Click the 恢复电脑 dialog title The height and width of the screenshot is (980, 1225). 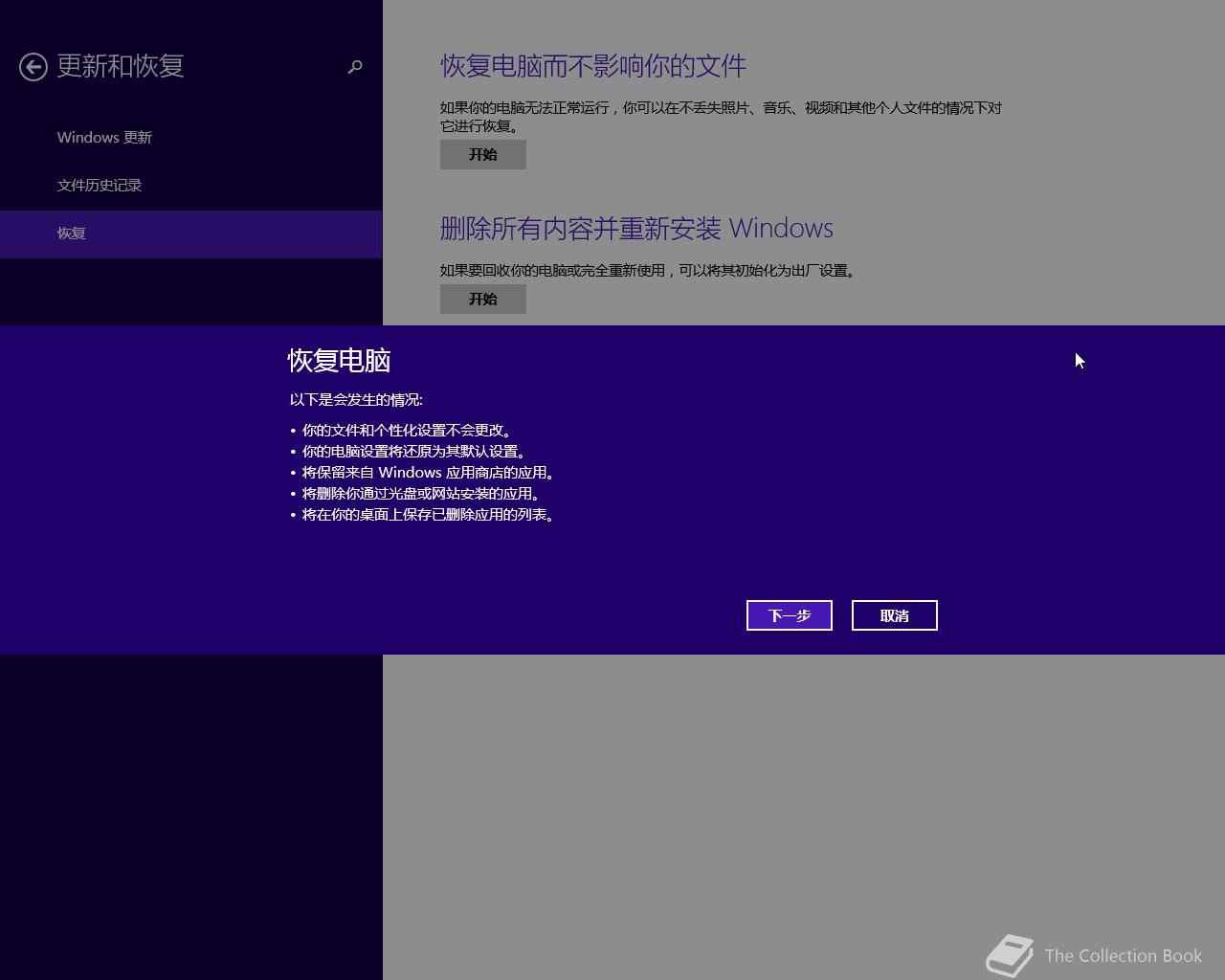click(340, 361)
